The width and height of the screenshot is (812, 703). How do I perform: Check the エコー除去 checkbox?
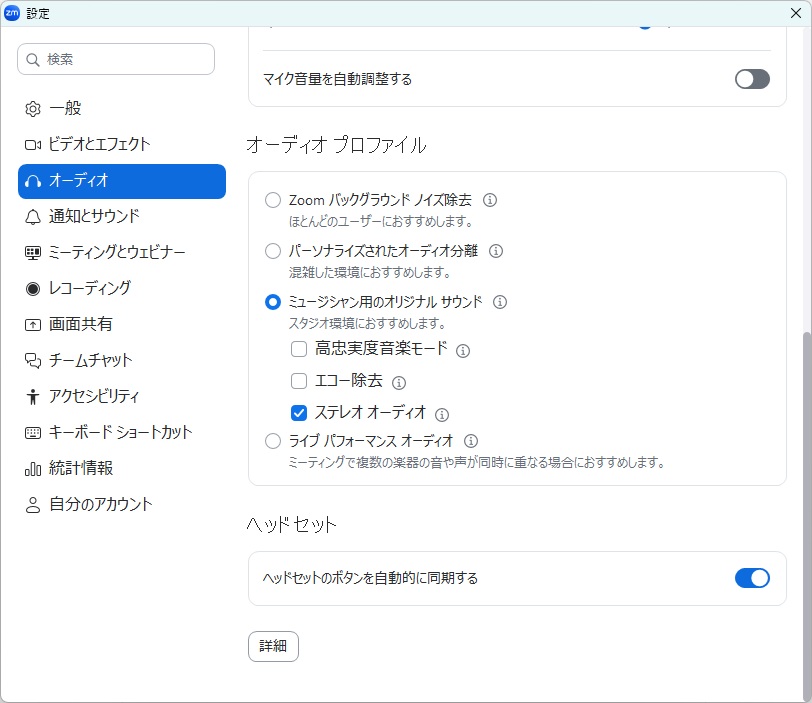pyautogui.click(x=299, y=381)
